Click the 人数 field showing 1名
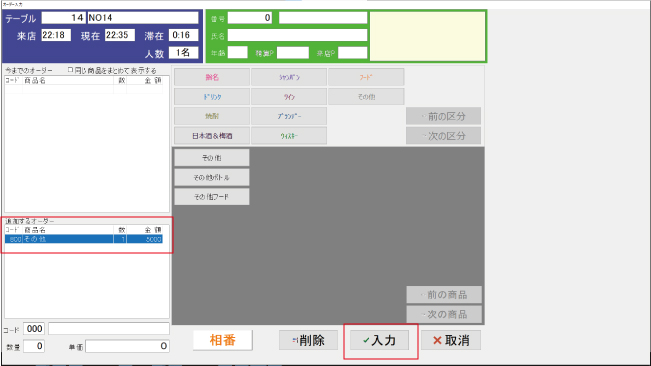Image resolution: width=651 pixels, height=366 pixels. 184,53
